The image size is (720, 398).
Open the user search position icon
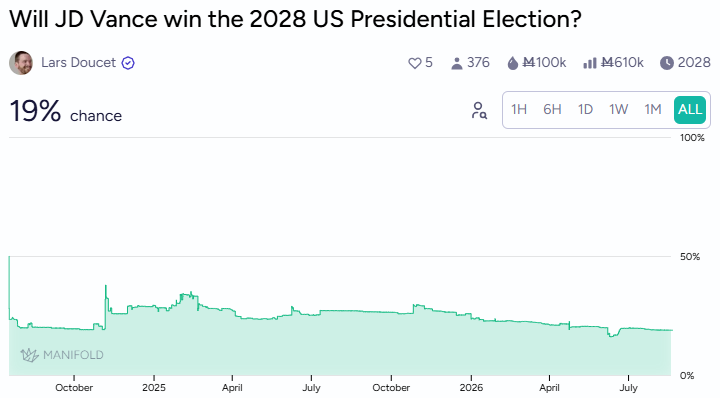(x=479, y=110)
